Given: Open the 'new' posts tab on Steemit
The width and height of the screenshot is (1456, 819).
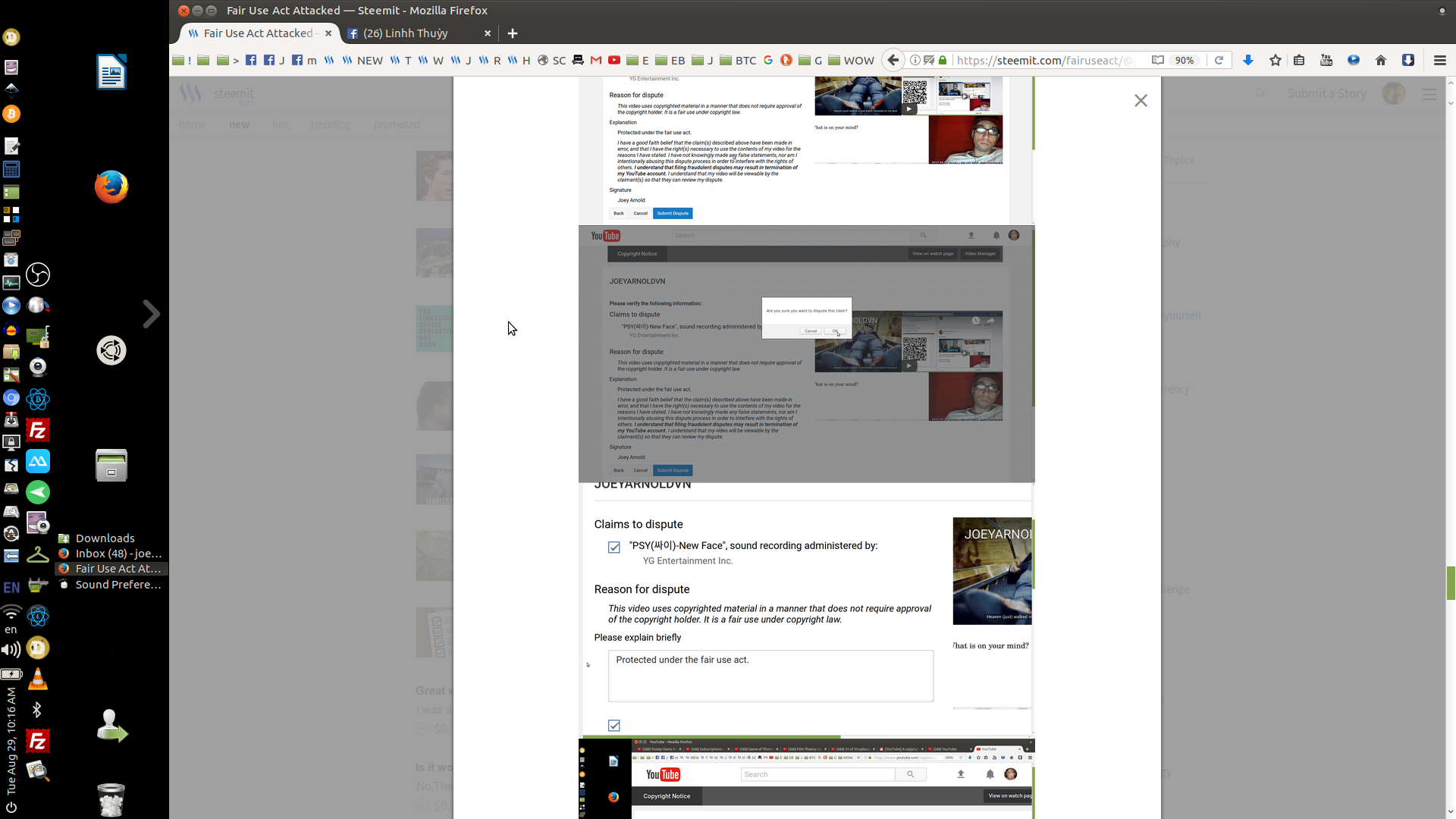Looking at the screenshot, I should coord(239,124).
